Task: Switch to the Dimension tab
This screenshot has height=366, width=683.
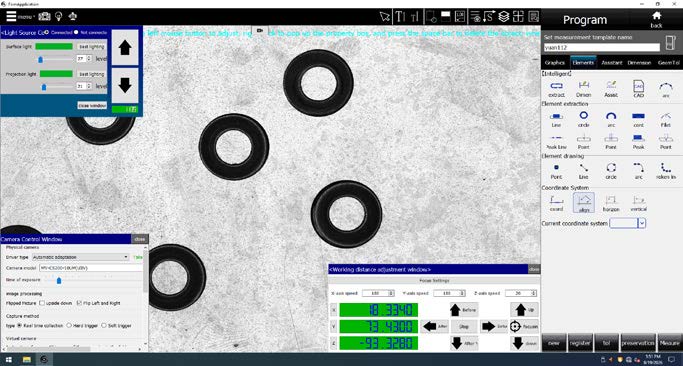Action: point(639,63)
